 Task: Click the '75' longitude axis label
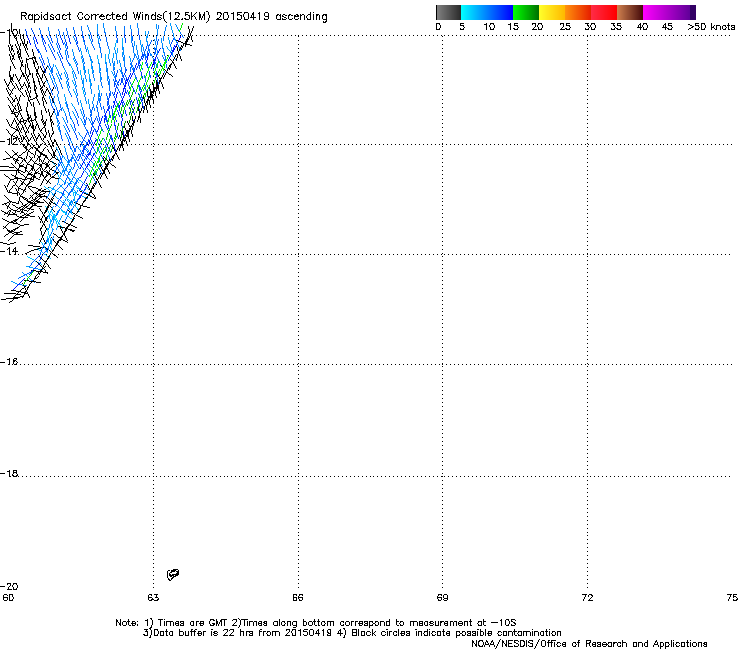732,598
